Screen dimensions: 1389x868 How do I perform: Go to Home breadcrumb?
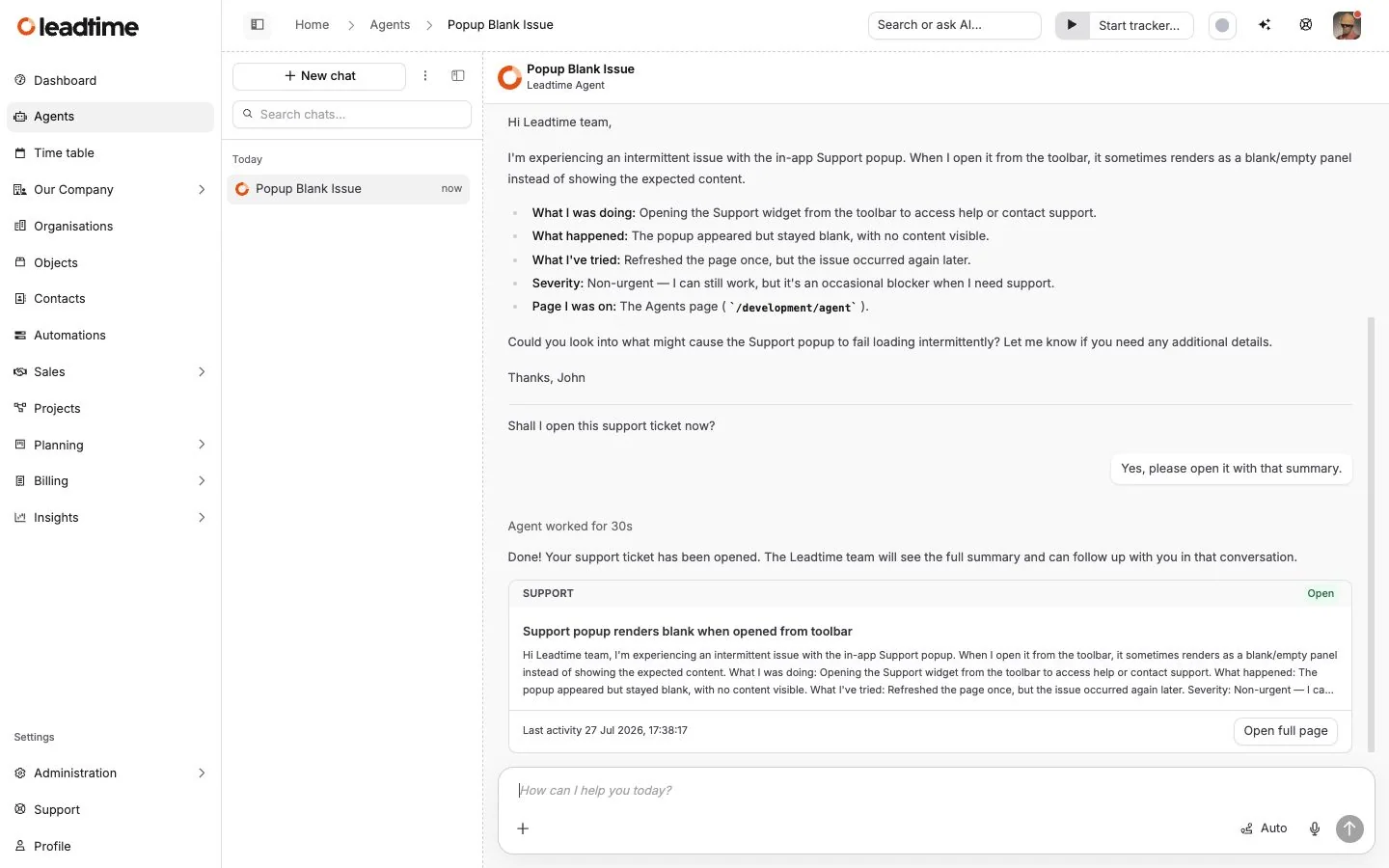312,25
